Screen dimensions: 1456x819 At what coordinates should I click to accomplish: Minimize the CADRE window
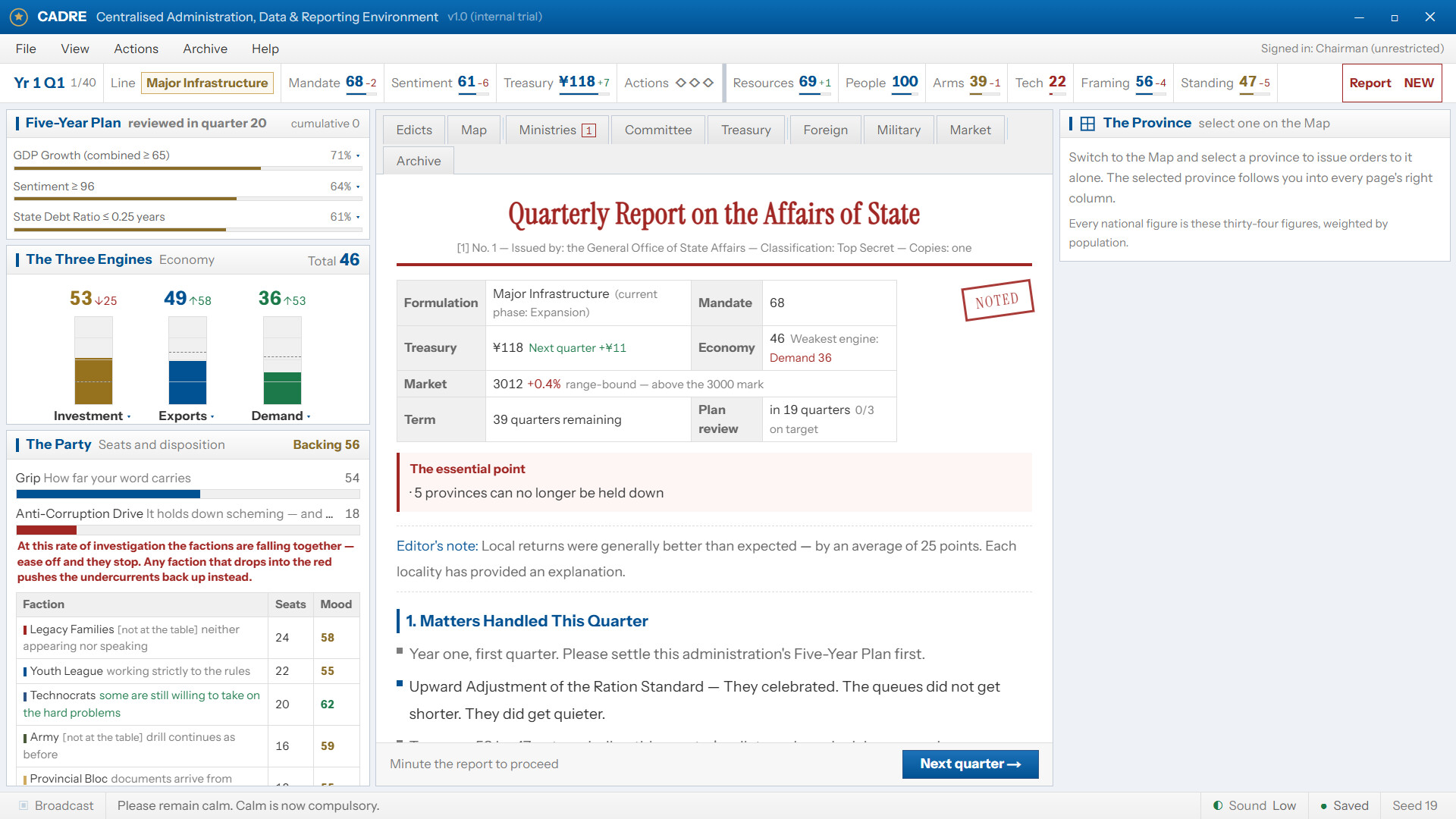(1359, 17)
